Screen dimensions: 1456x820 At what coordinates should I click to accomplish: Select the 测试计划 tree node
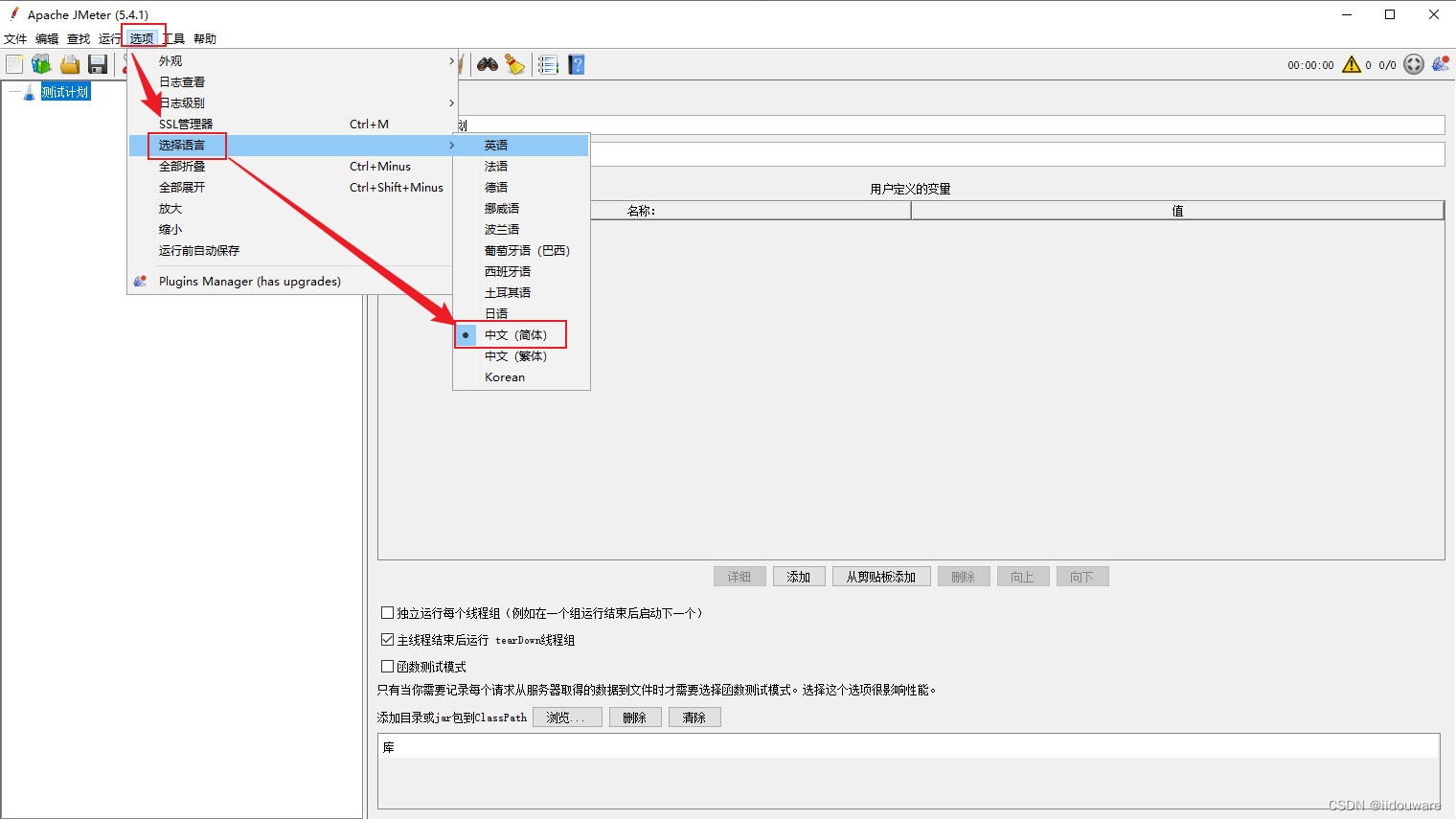tap(65, 92)
